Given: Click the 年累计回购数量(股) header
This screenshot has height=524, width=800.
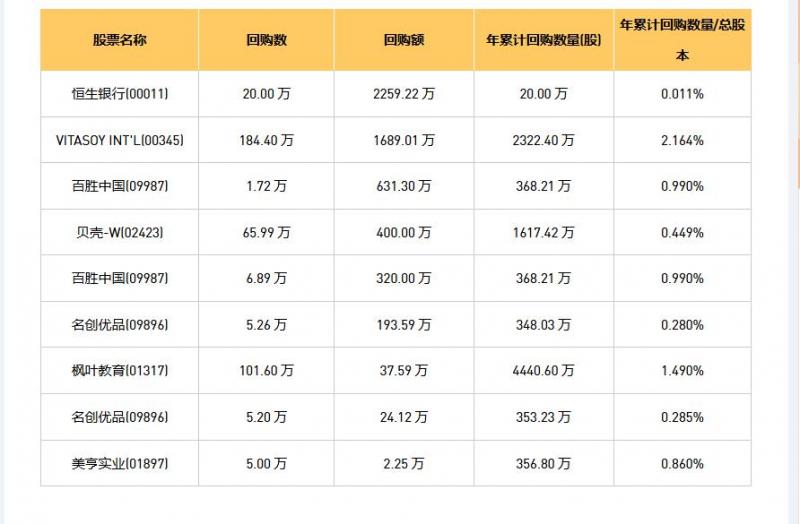Looking at the screenshot, I should pyautogui.click(x=544, y=40).
